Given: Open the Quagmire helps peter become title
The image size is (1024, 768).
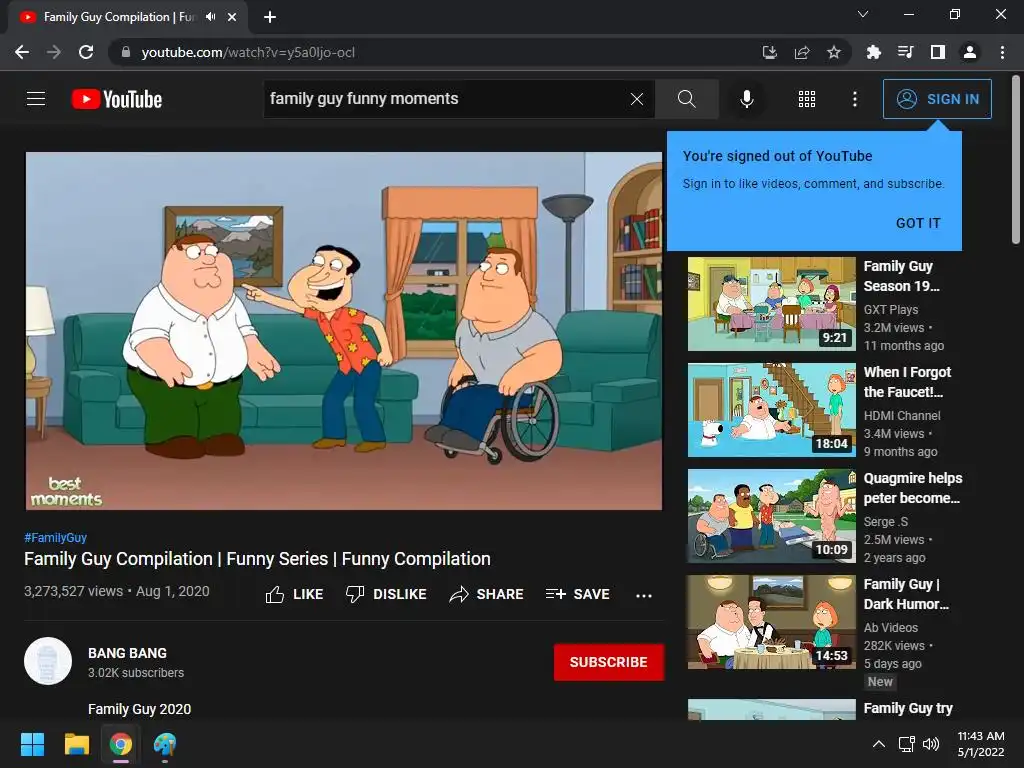Looking at the screenshot, I should pos(912,488).
